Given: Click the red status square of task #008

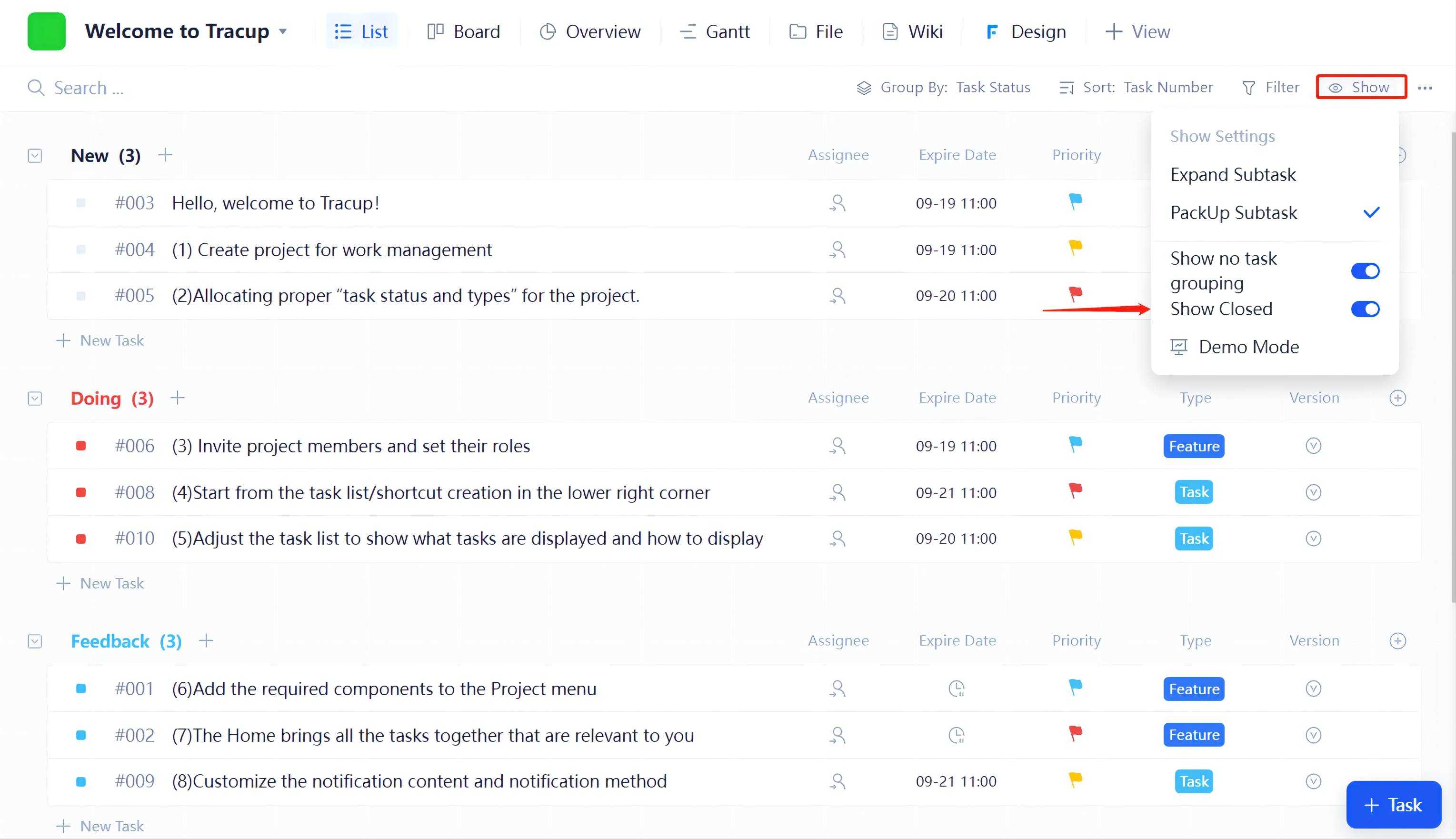Looking at the screenshot, I should pos(81,493).
